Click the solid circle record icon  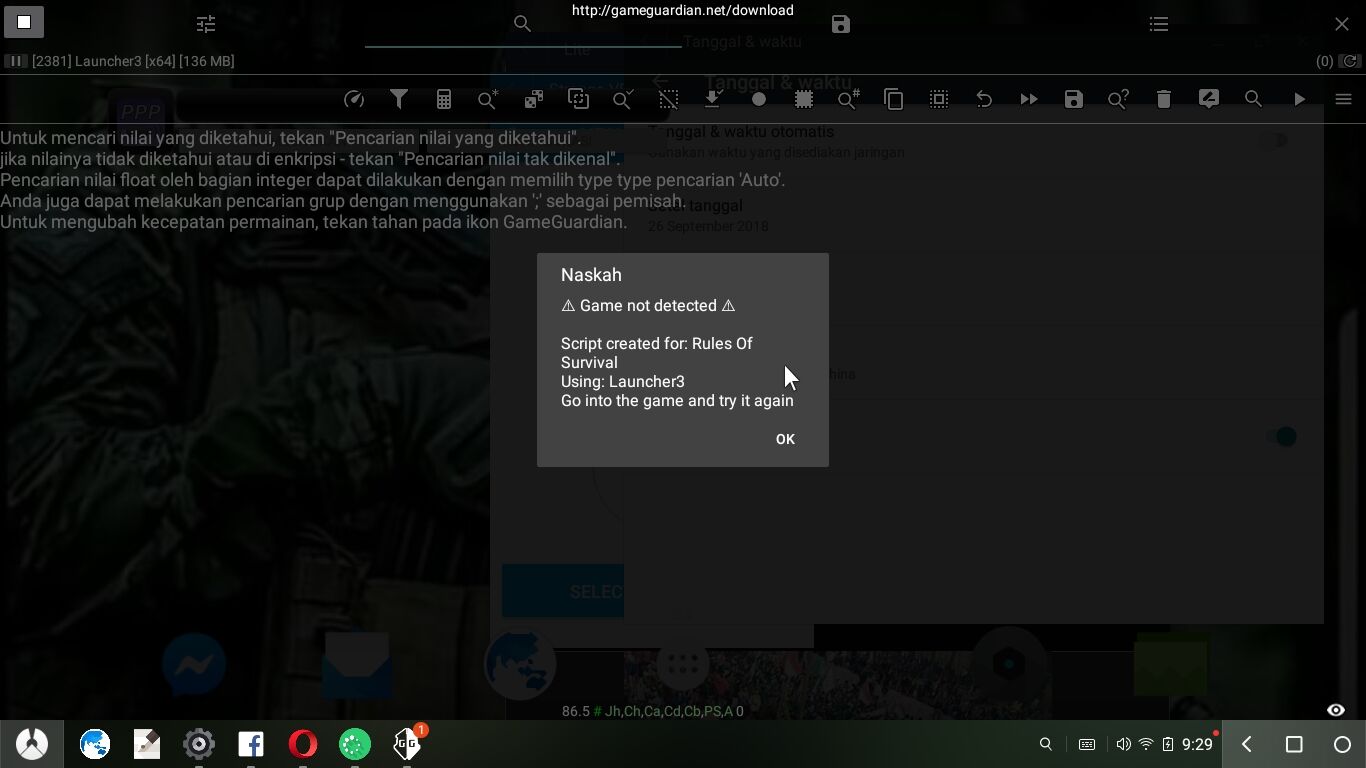coord(759,99)
